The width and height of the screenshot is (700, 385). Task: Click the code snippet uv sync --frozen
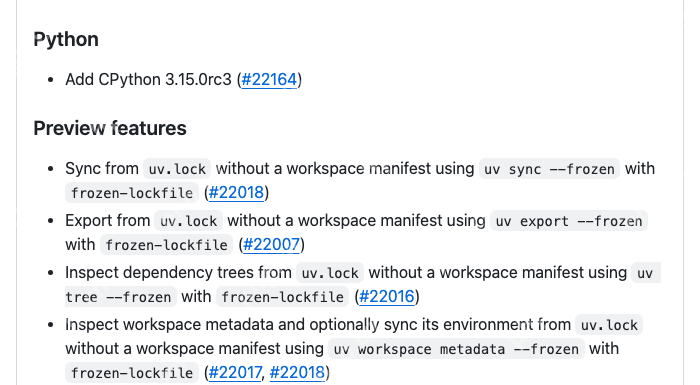pos(549,169)
